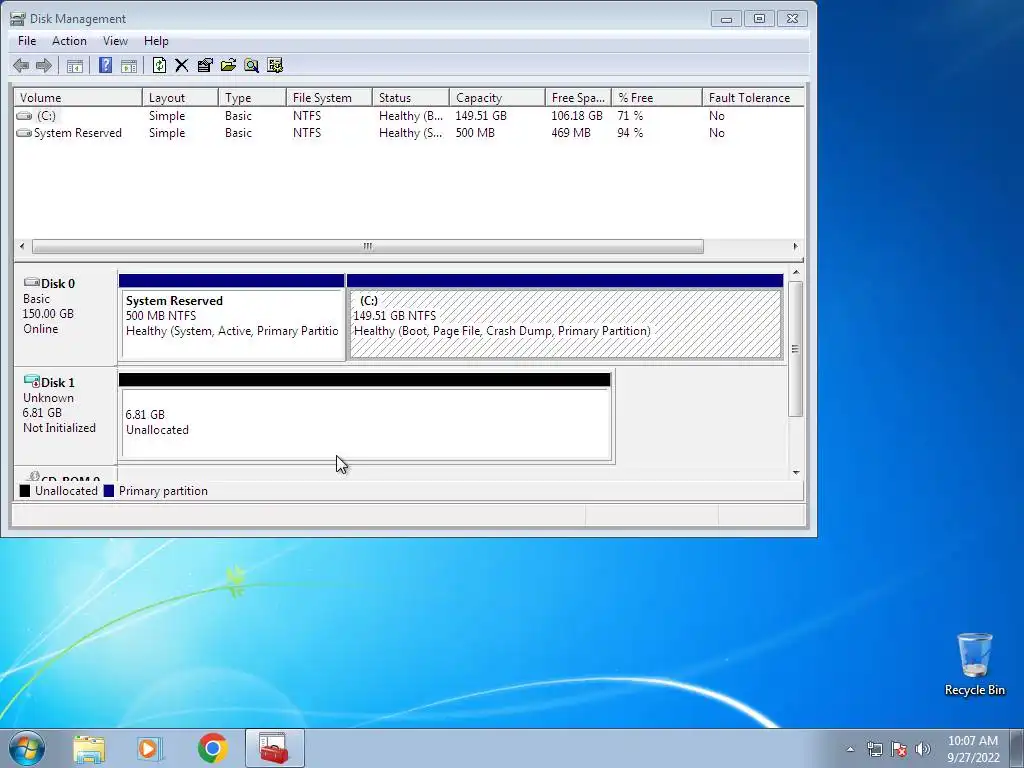Click the blue Primary partition legend swatch
This screenshot has width=1024, height=768.
pos(108,491)
